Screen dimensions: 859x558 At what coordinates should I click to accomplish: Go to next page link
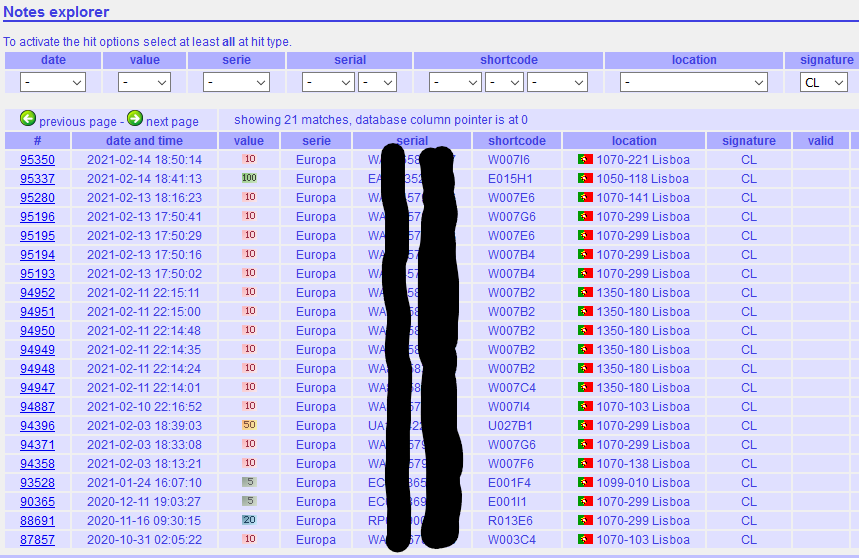coord(172,122)
